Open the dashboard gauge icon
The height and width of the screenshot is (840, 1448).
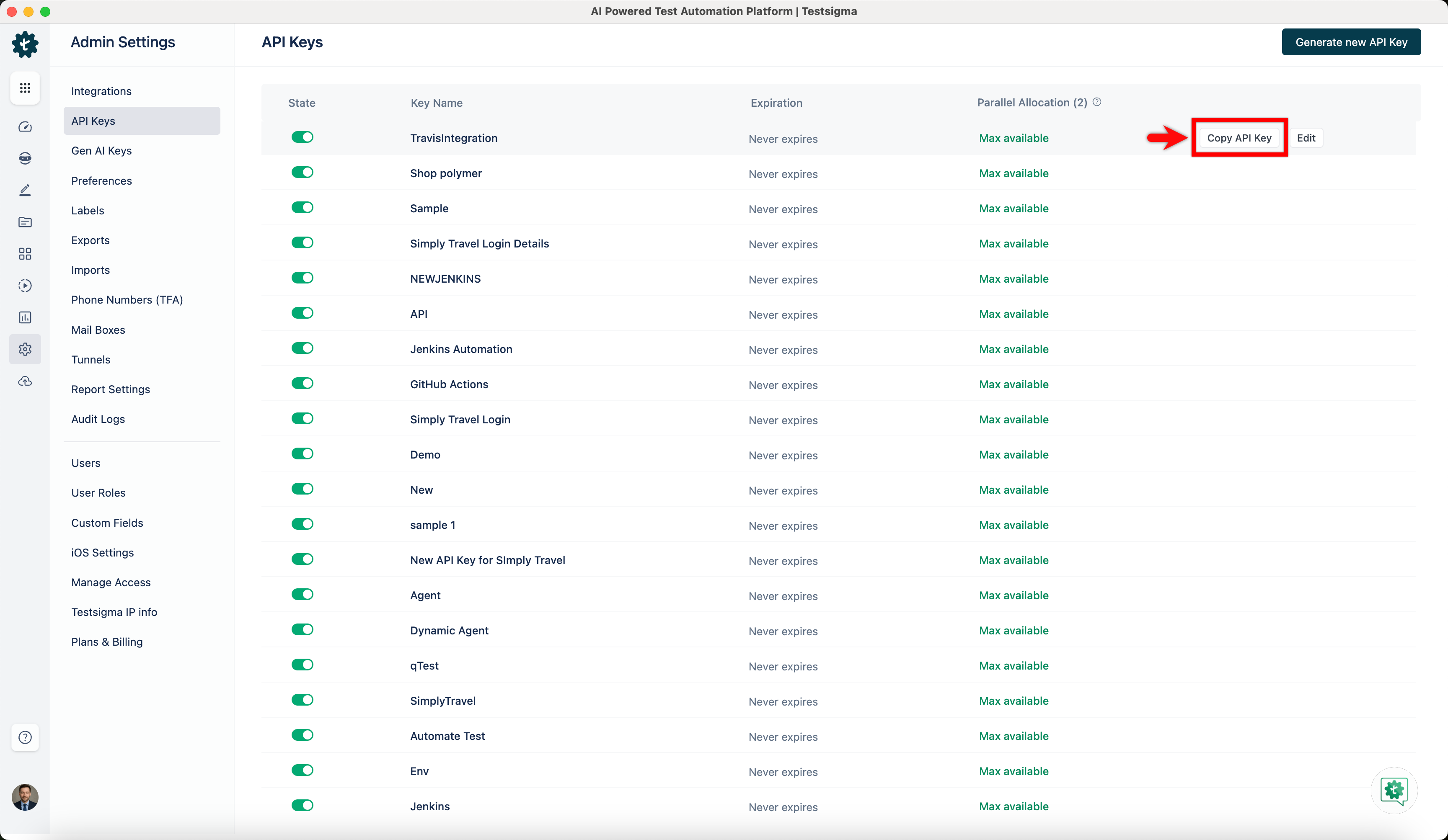tap(25, 127)
